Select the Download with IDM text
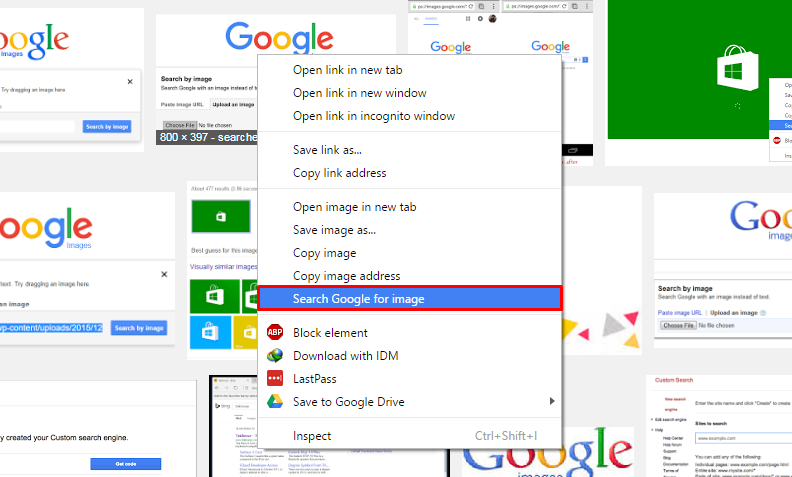 click(345, 356)
